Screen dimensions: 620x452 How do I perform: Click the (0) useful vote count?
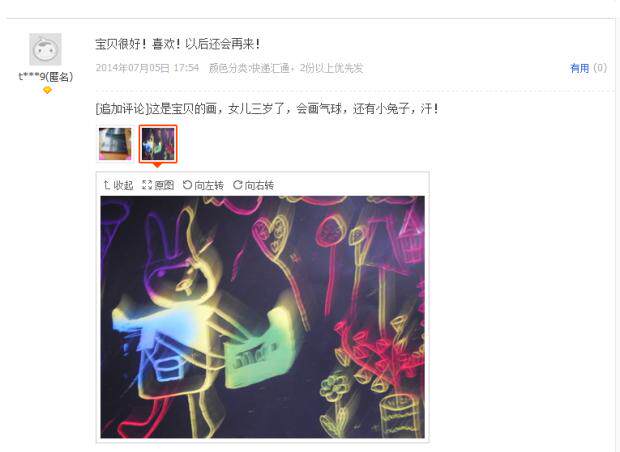(x=600, y=68)
